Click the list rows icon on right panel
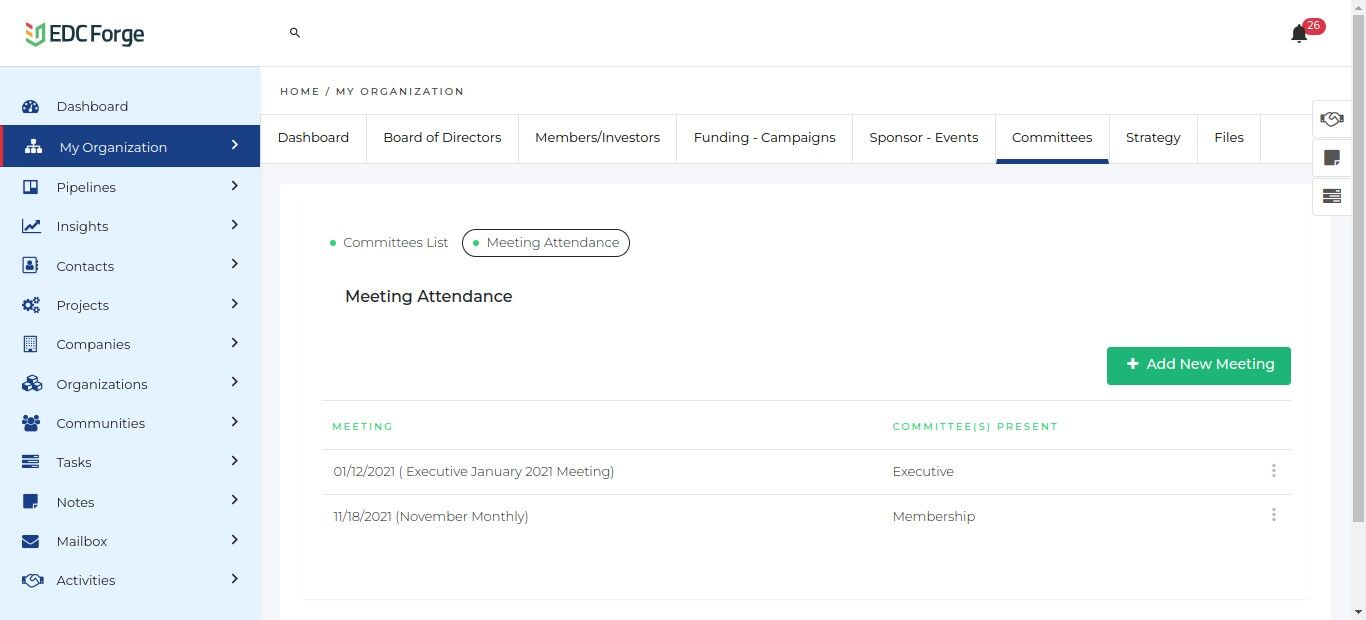This screenshot has width=1366, height=620. [1332, 196]
